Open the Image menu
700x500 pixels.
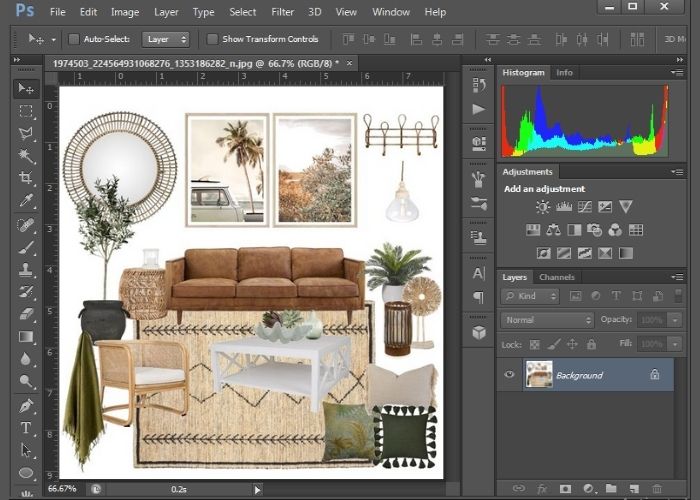coord(125,12)
